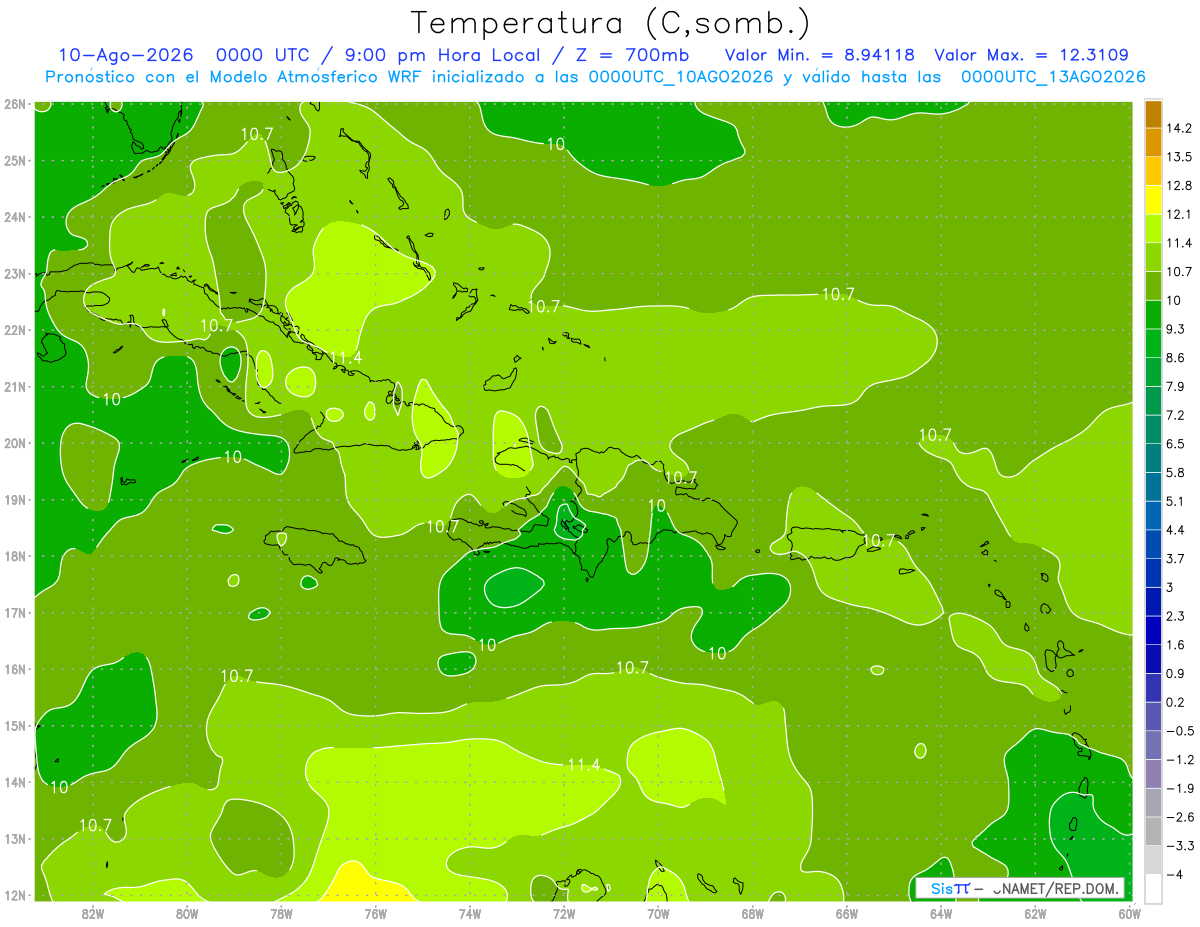Click the 3.7 value on the color scale

(x=1177, y=558)
